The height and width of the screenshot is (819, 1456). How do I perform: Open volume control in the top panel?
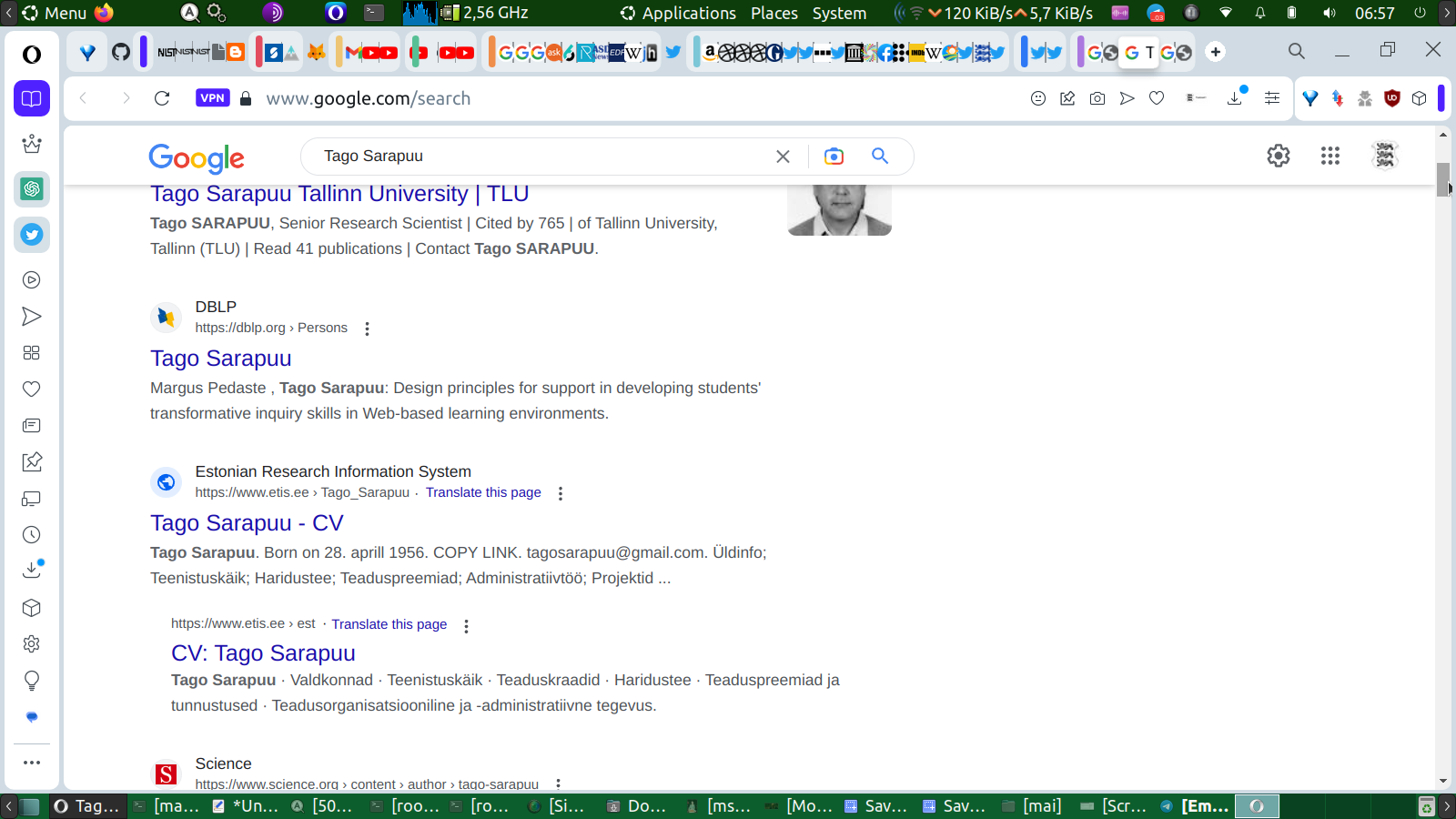[1330, 13]
